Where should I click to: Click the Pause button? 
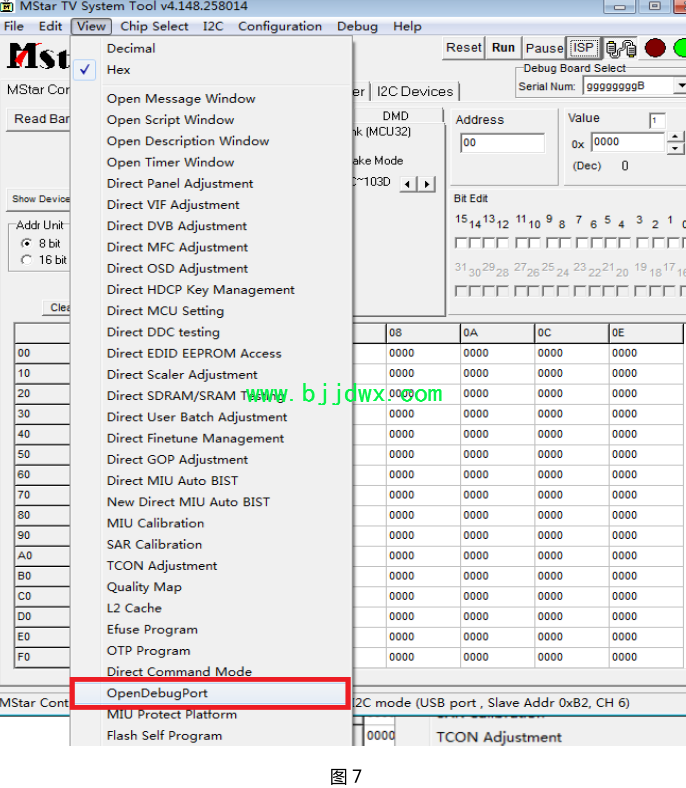click(x=544, y=48)
